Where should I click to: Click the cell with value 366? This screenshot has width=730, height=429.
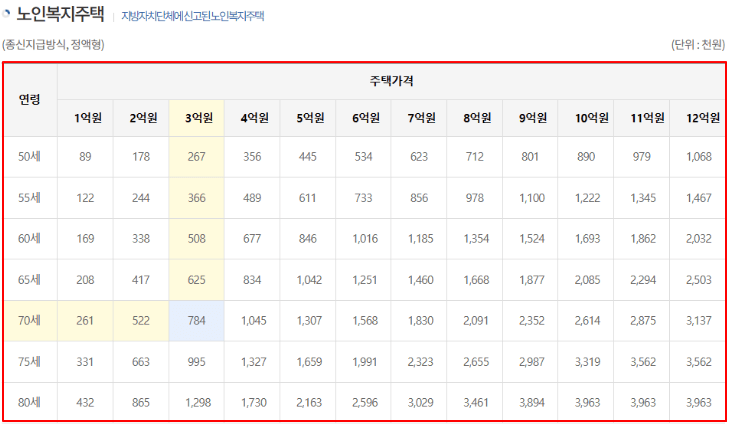click(196, 198)
